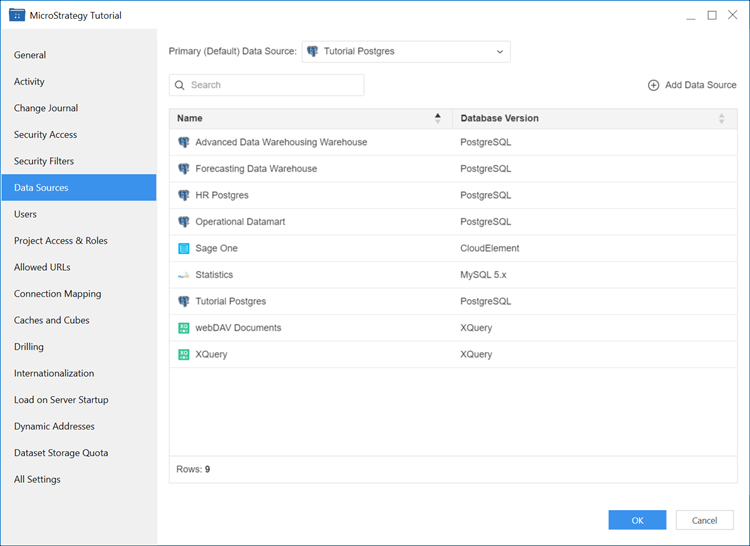The width and height of the screenshot is (750, 546).
Task: Focus the Search data sources field
Action: pyautogui.click(x=272, y=85)
